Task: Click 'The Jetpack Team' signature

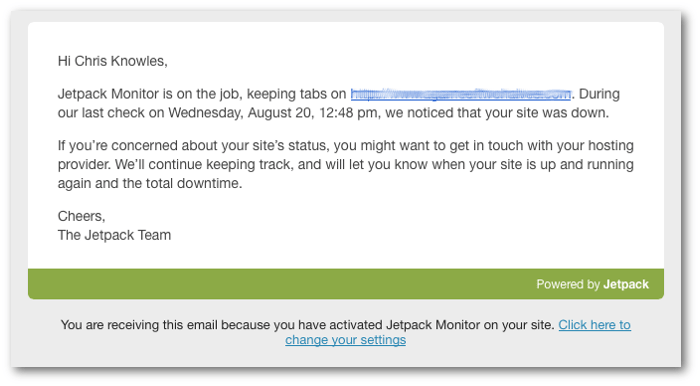Action: (x=114, y=235)
